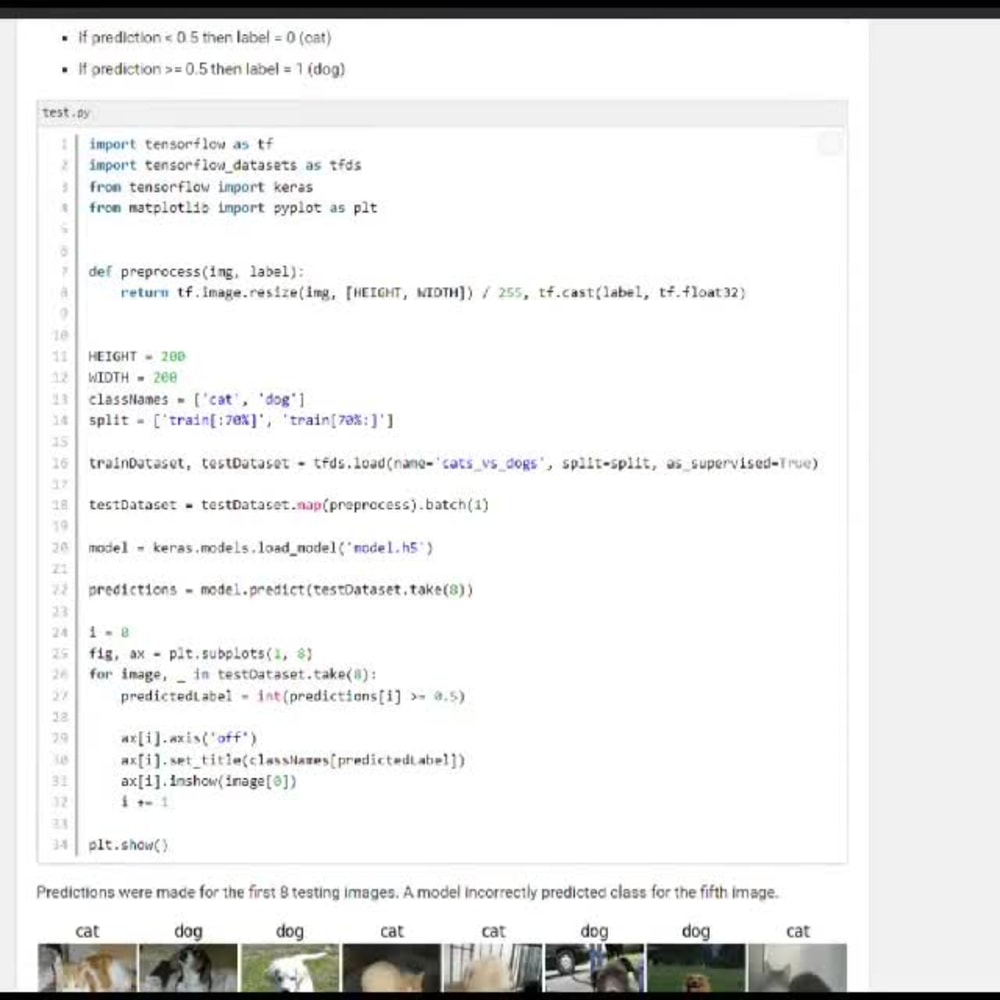Click code line 'WIDTH = 200'

click(x=133, y=378)
